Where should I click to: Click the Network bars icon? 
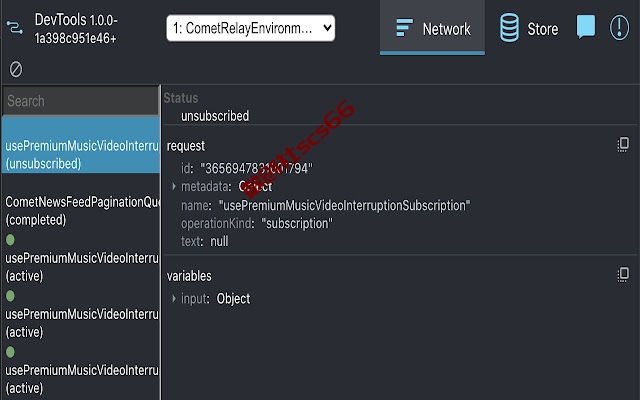click(404, 28)
